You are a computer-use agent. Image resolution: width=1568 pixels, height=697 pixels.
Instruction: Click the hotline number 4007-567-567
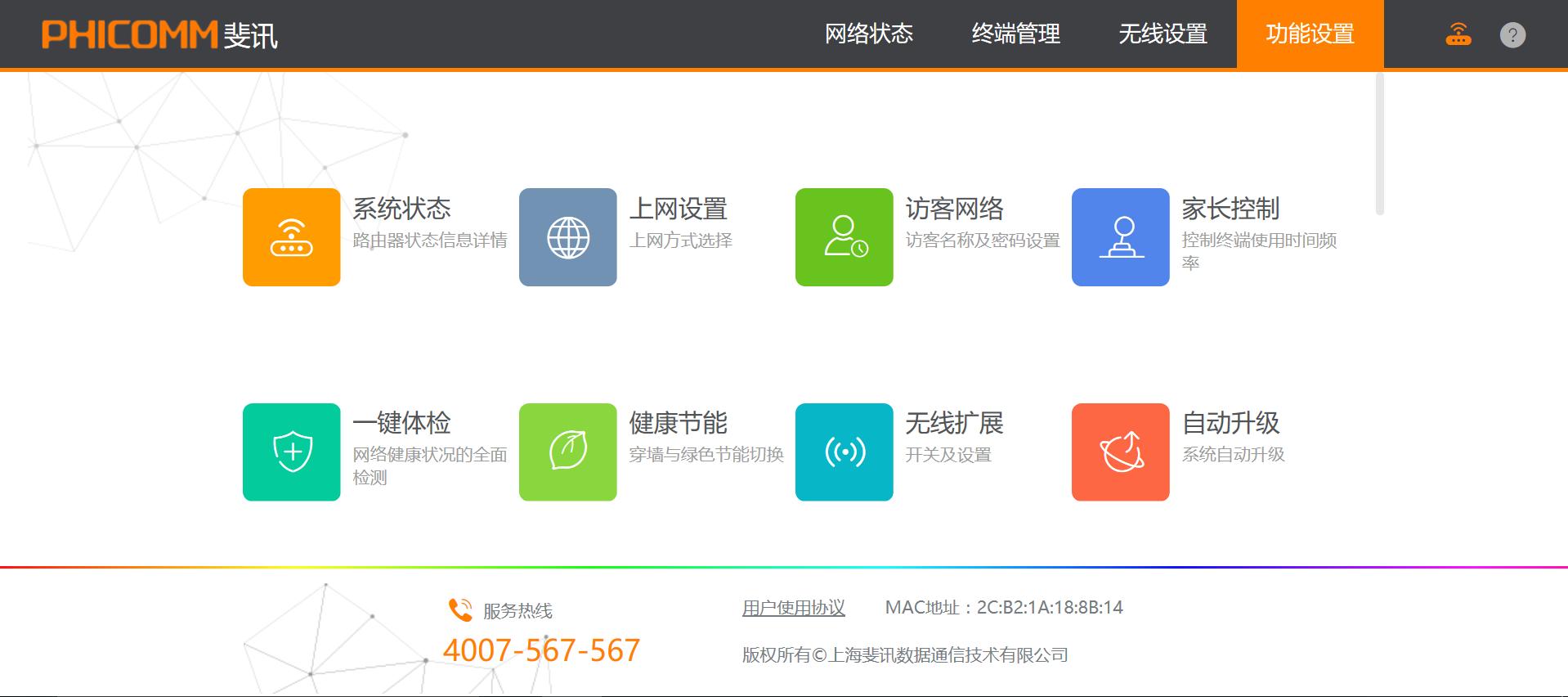pos(541,650)
